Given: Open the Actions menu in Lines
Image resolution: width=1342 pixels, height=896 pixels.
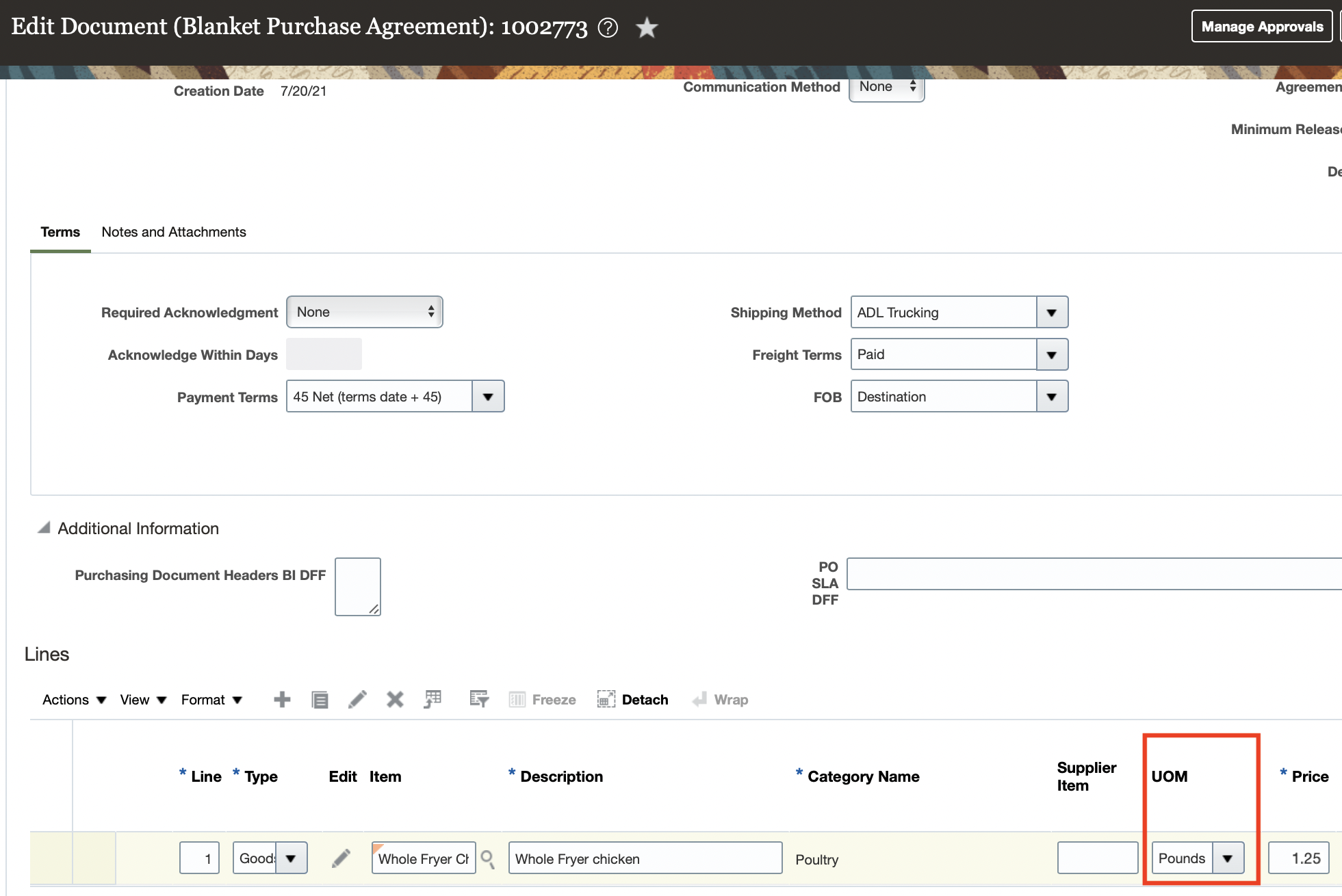Looking at the screenshot, I should pos(74,700).
